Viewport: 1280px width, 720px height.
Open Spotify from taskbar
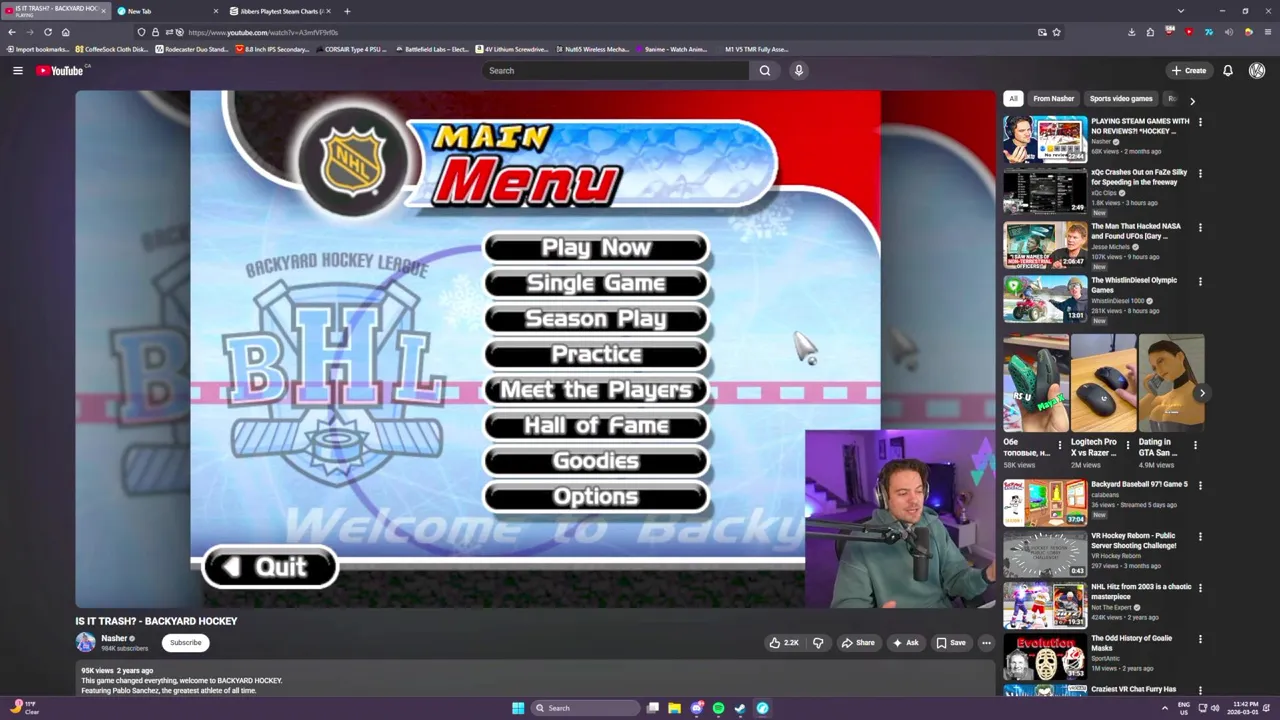tap(718, 708)
